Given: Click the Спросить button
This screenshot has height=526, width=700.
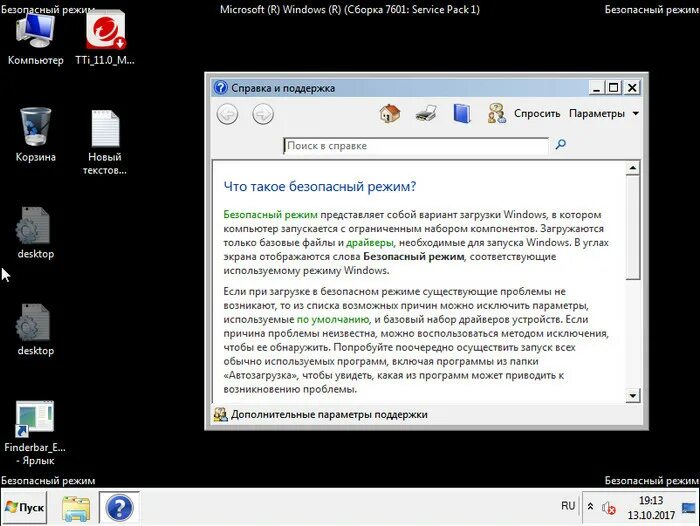Looking at the screenshot, I should pyautogui.click(x=537, y=113).
